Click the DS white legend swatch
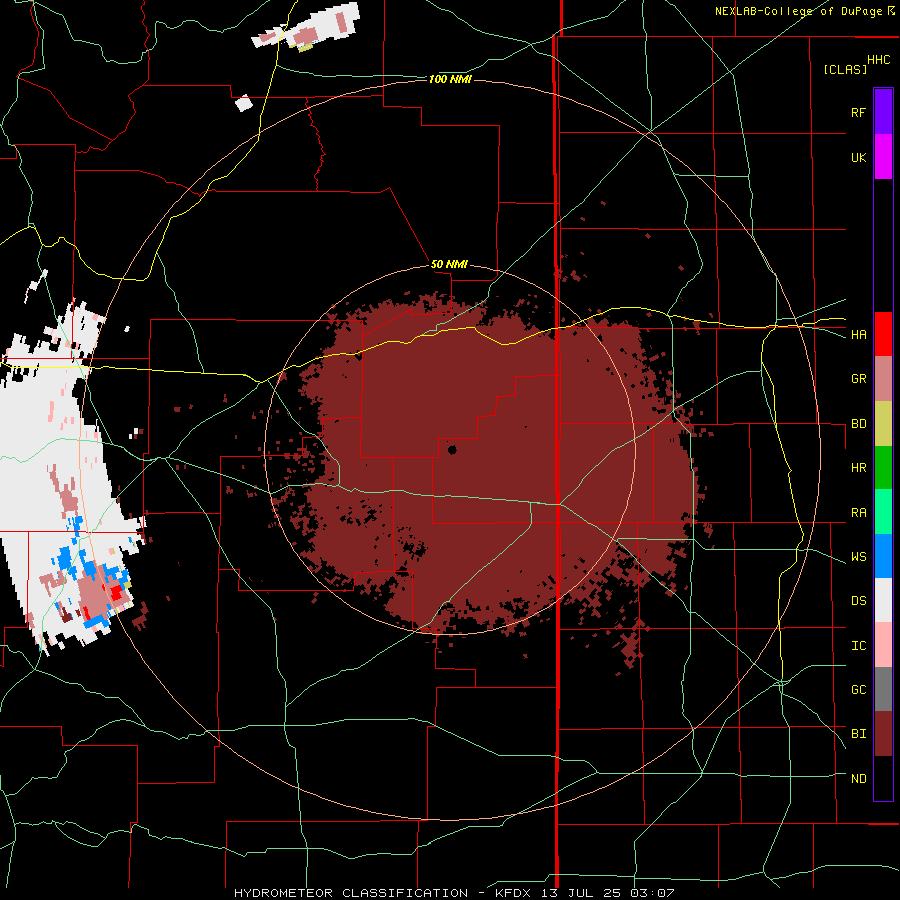Viewport: 900px width, 900px height. click(883, 600)
